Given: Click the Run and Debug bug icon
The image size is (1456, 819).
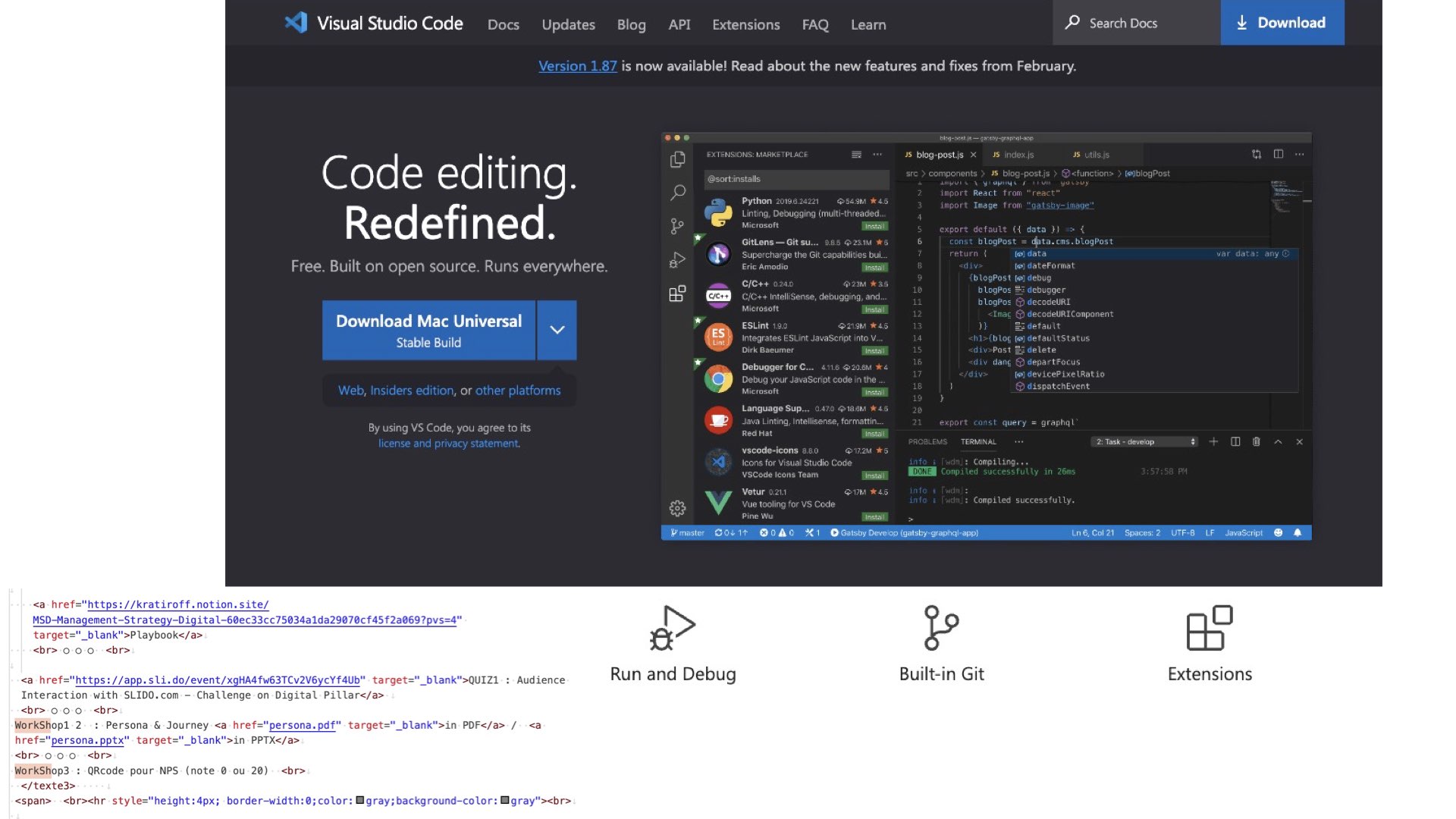Looking at the screenshot, I should 673,628.
